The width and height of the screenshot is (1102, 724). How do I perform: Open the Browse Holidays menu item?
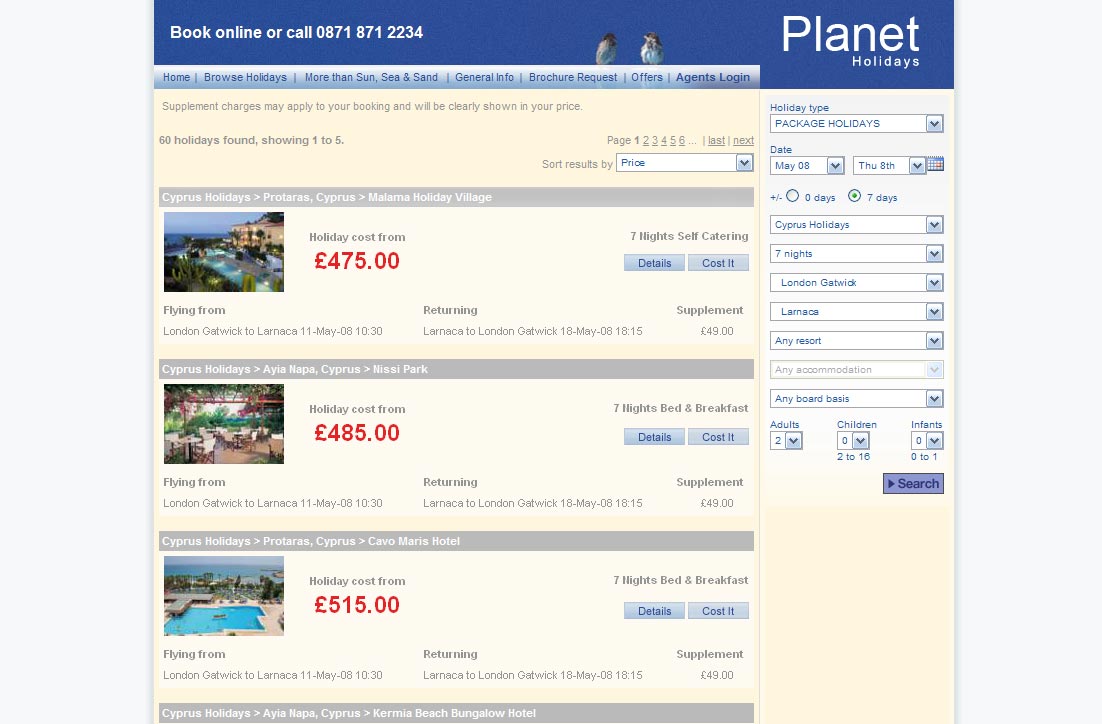click(x=245, y=78)
